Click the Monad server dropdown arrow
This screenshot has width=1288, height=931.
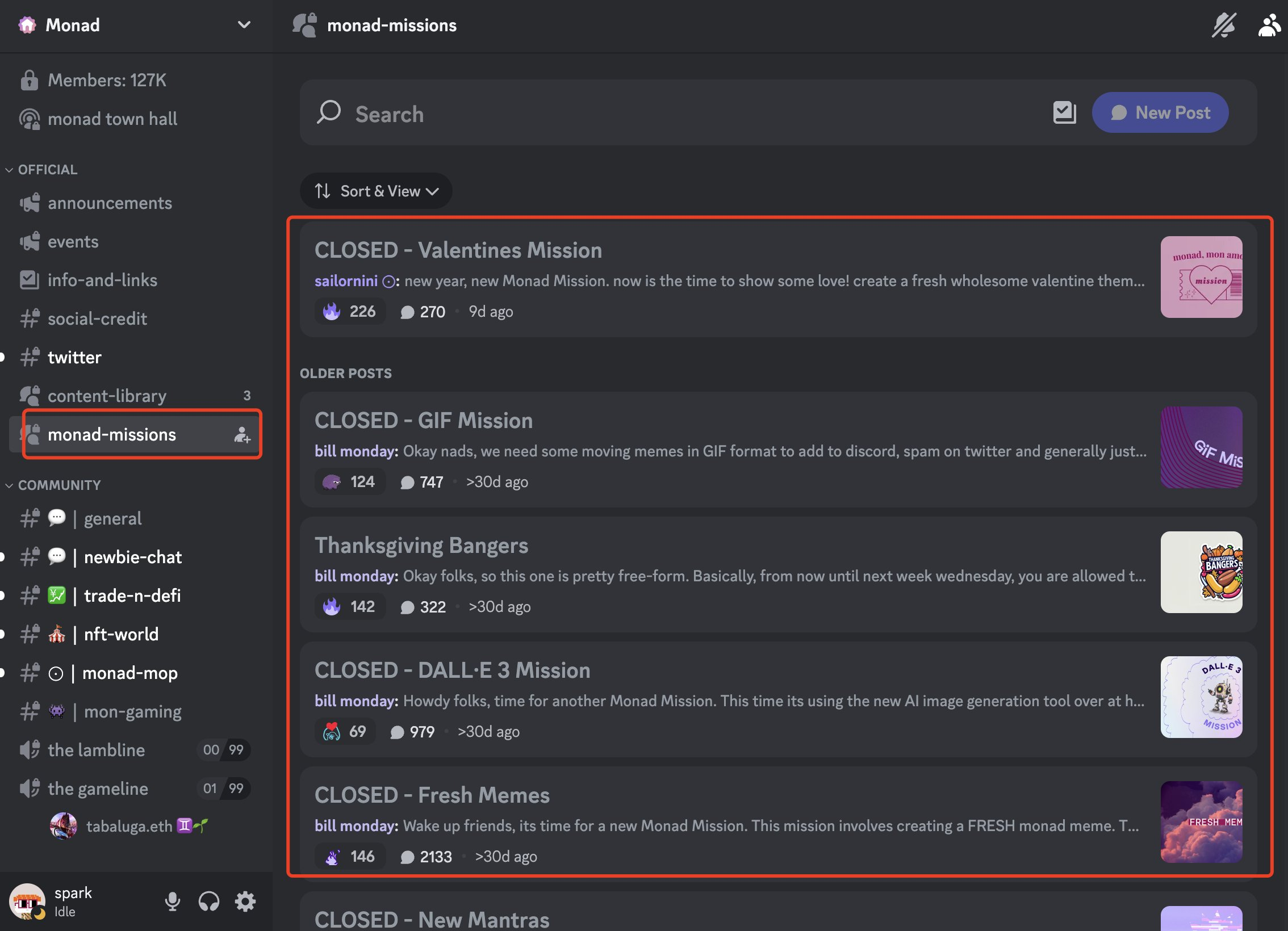pyautogui.click(x=244, y=25)
